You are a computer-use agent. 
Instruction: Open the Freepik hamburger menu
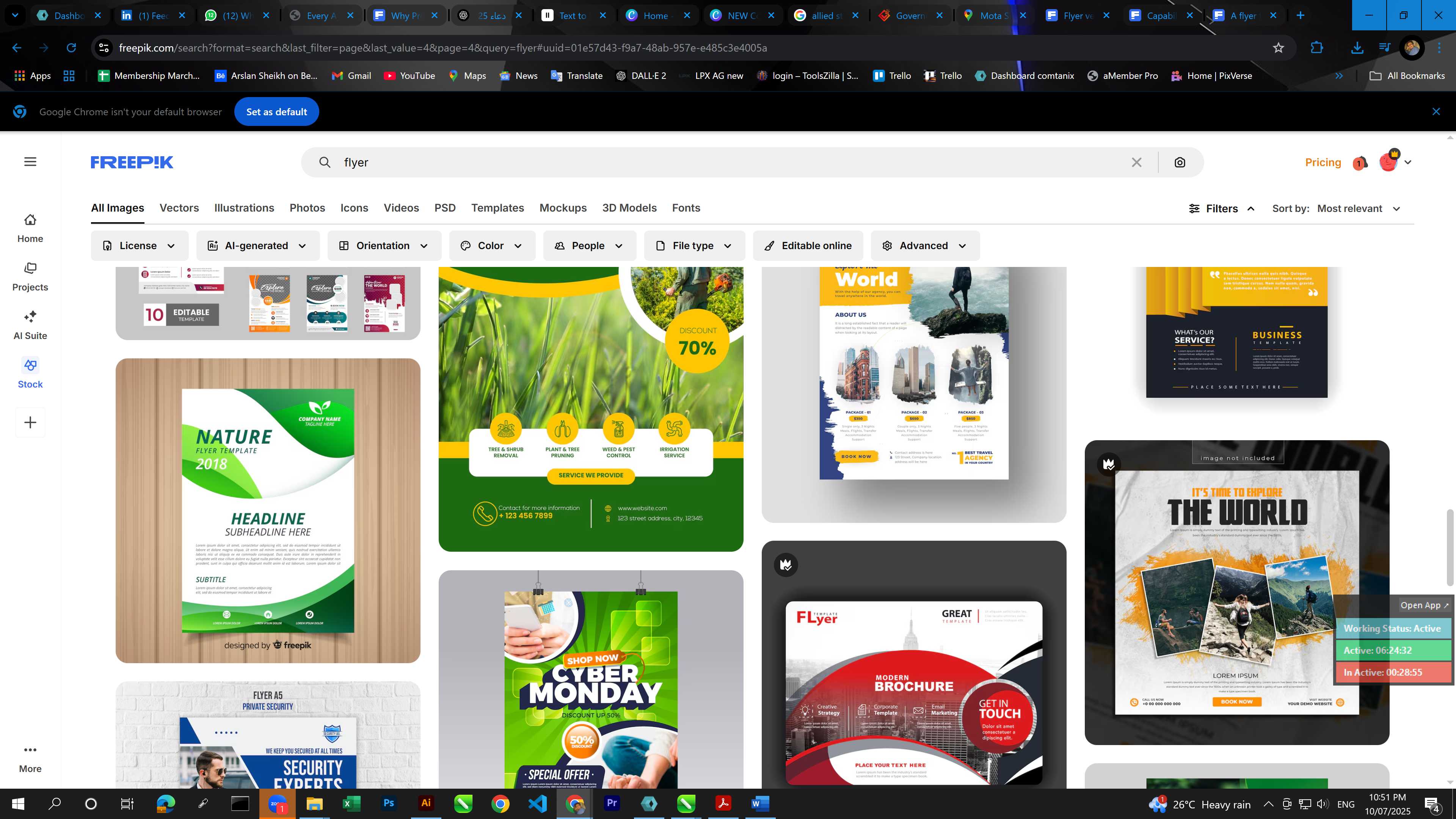pyautogui.click(x=30, y=162)
